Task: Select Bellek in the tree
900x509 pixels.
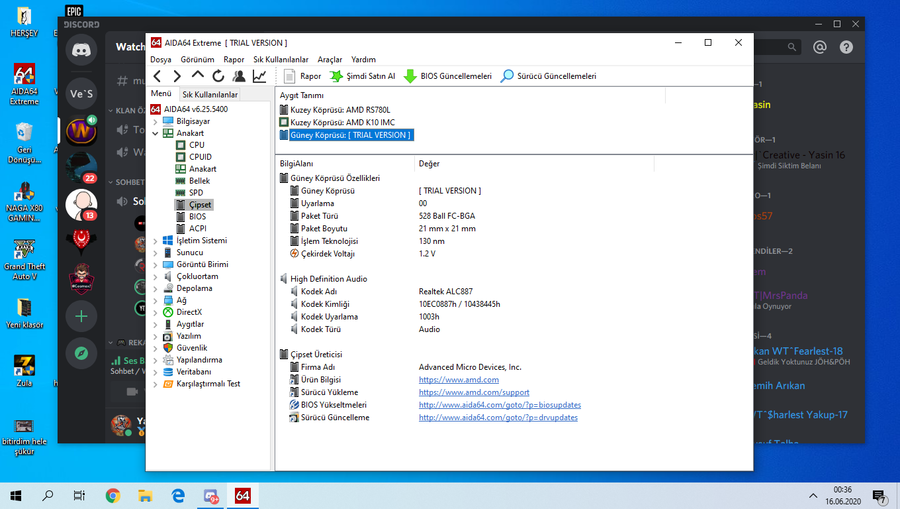Action: [x=199, y=181]
